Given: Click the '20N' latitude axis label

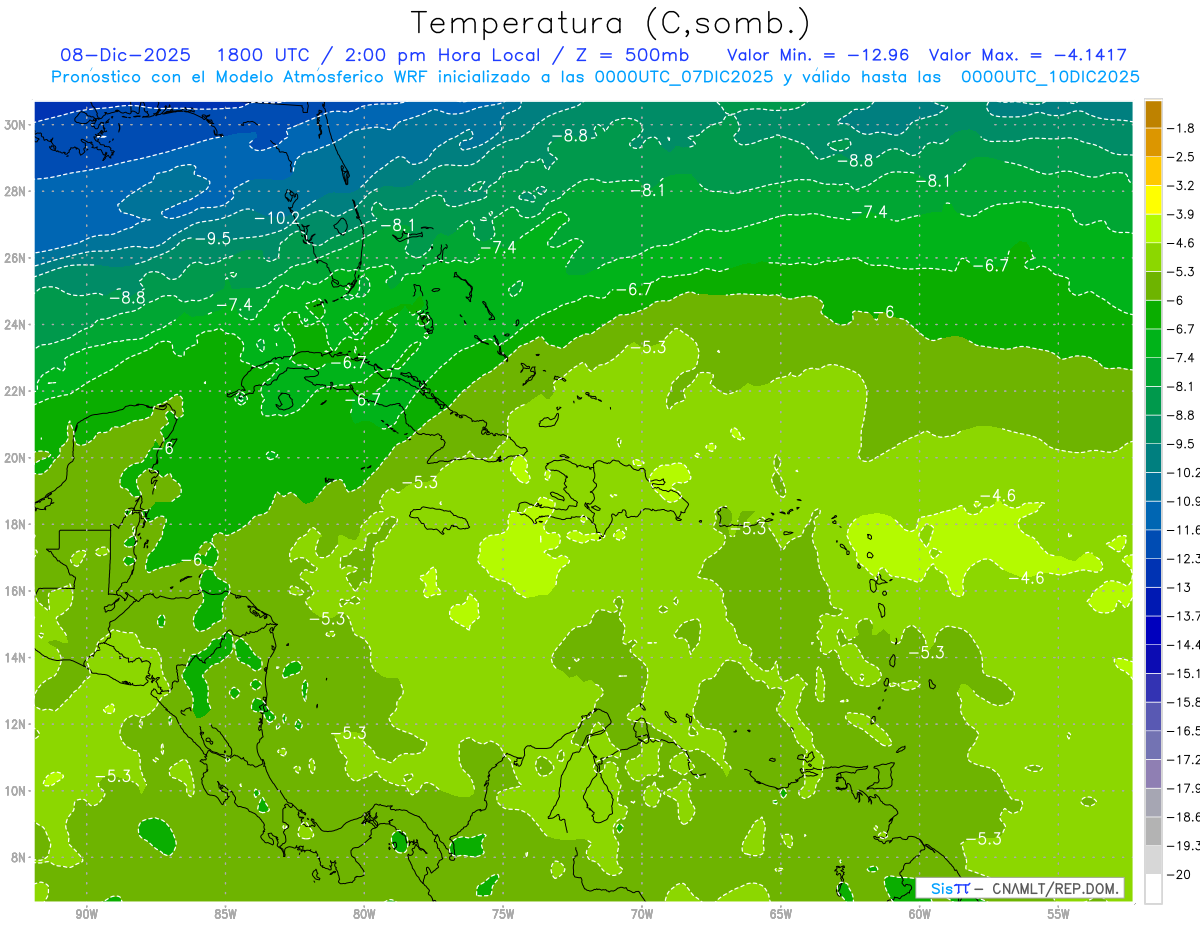Looking at the screenshot, I should click(x=15, y=458).
